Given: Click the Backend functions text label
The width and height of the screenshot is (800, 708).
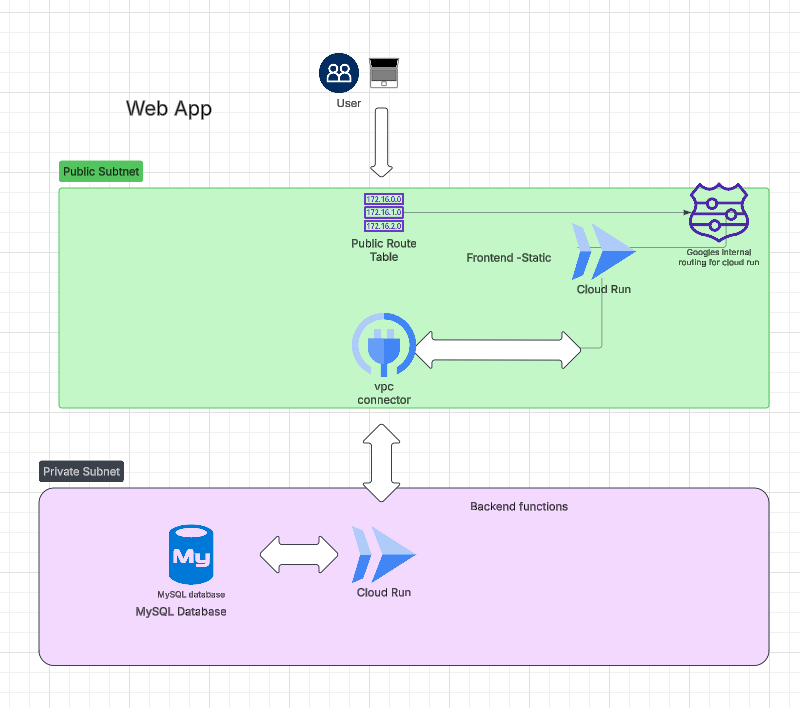Looking at the screenshot, I should pos(519,506).
